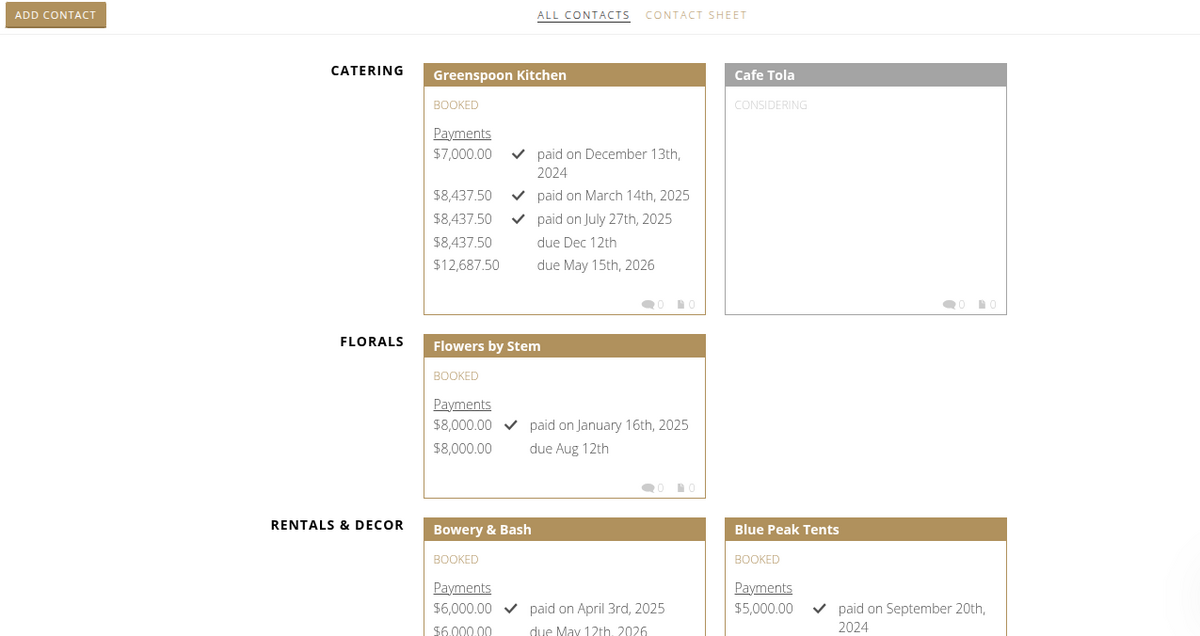Open attachments file icon on Greenspoon Kitchen card

(x=680, y=305)
